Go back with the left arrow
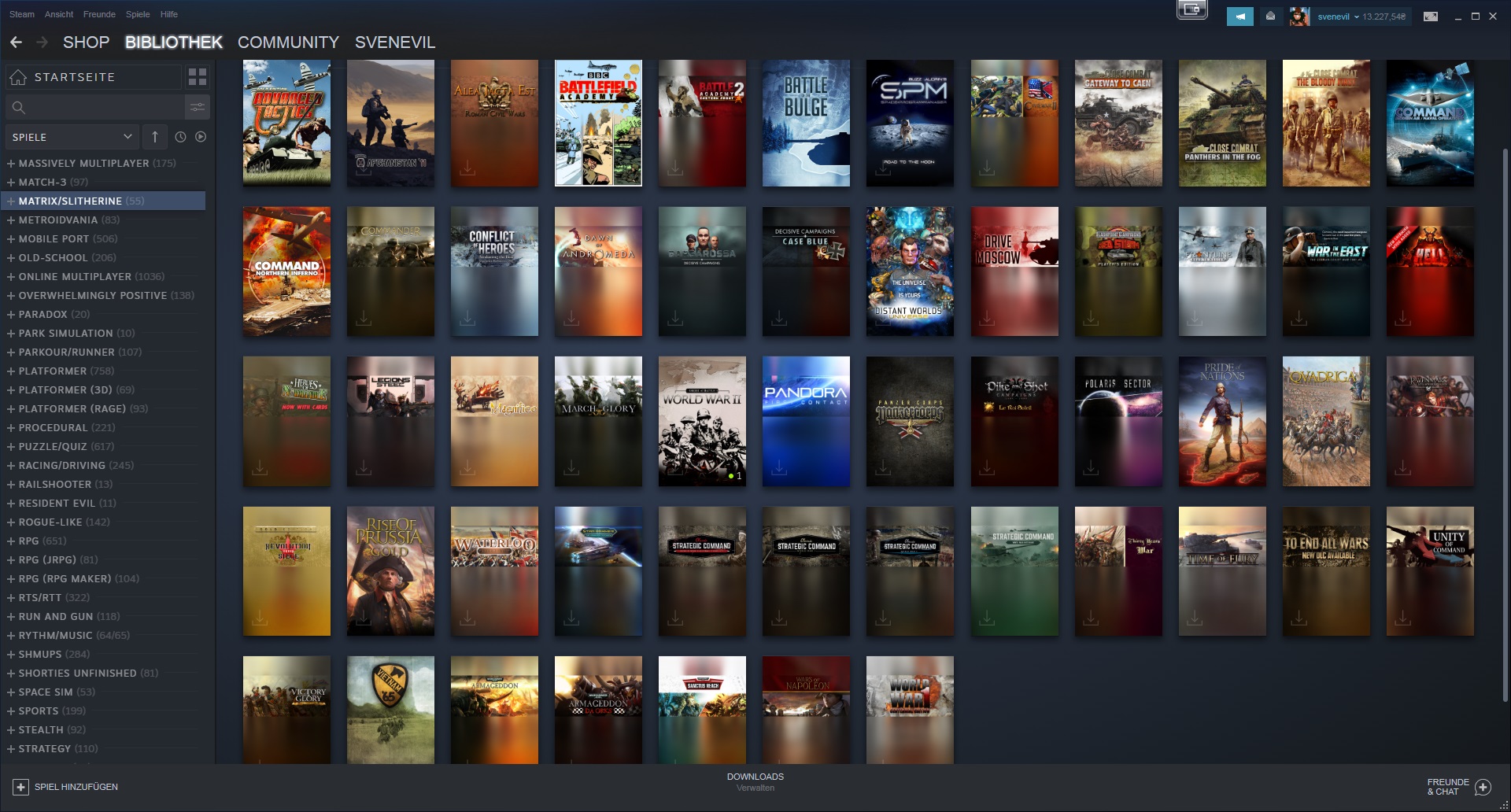This screenshot has height=812, width=1511. pos(16,42)
